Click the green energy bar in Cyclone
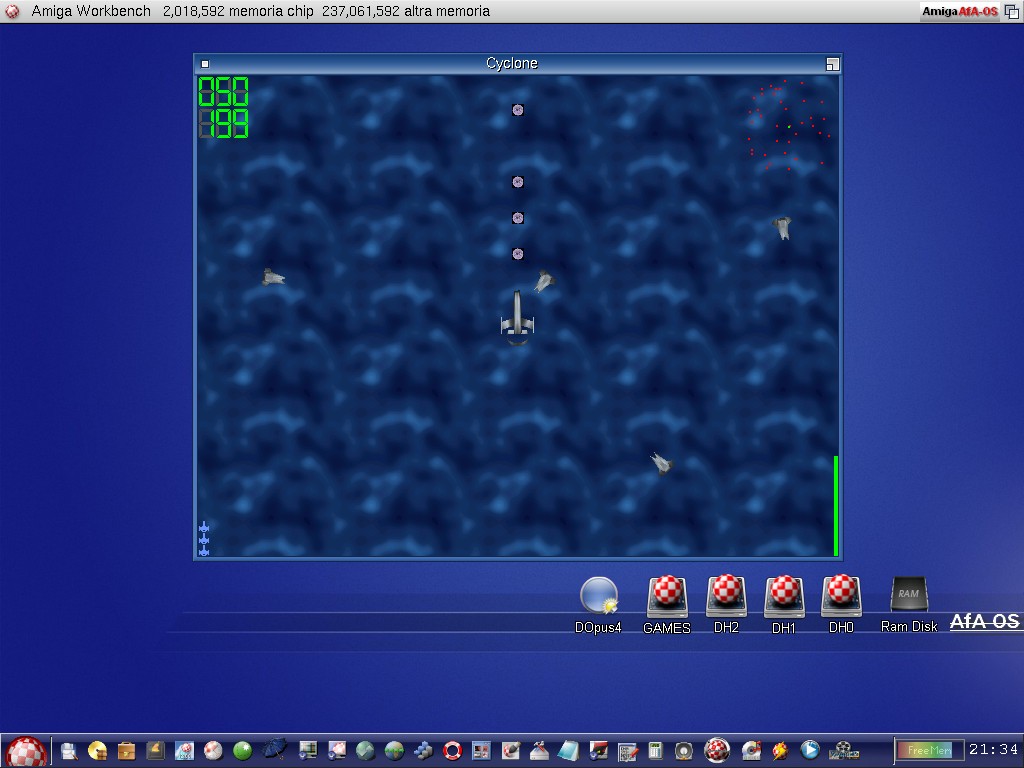 click(836, 505)
